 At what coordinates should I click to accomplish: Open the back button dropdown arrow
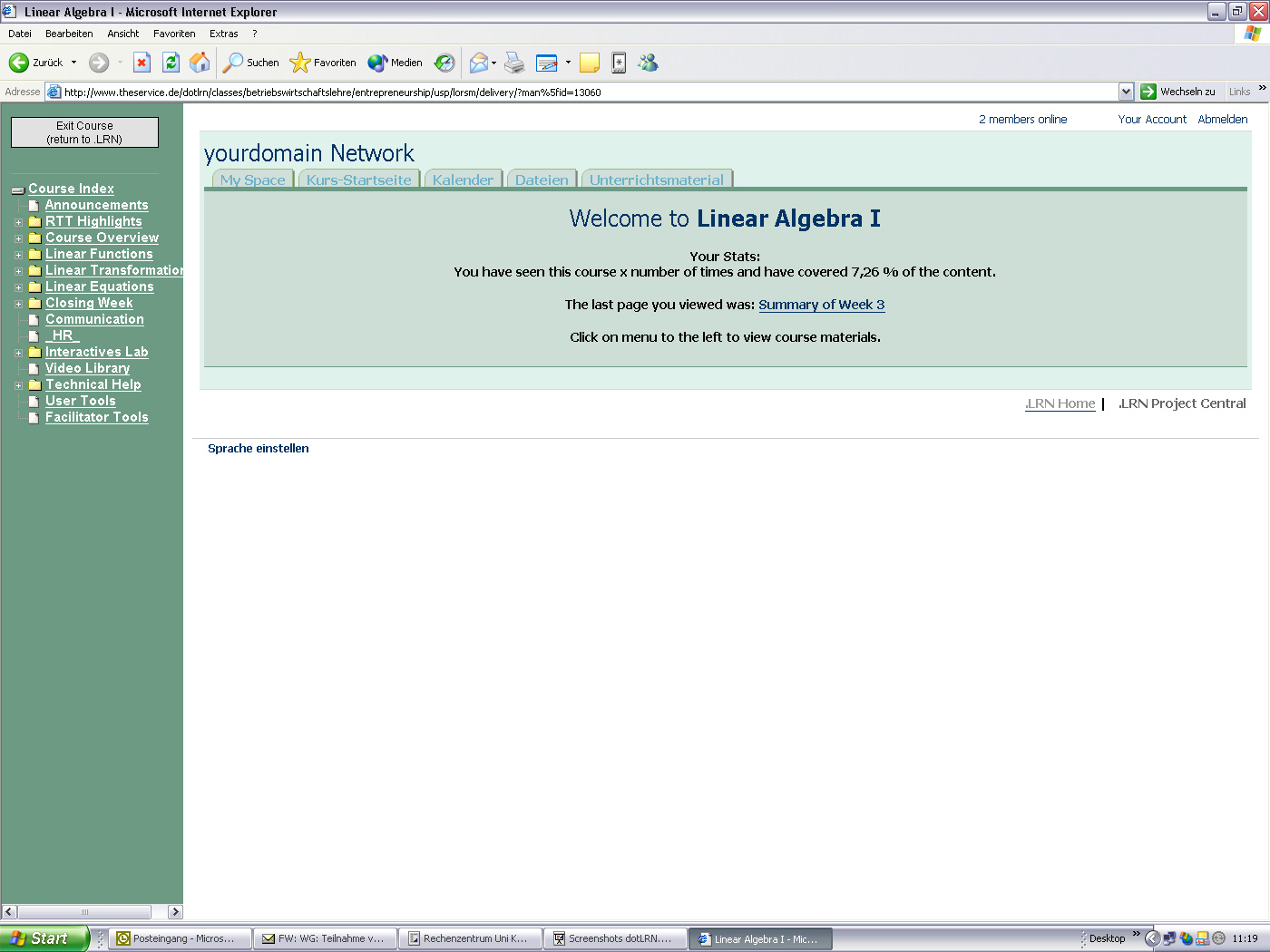click(72, 62)
